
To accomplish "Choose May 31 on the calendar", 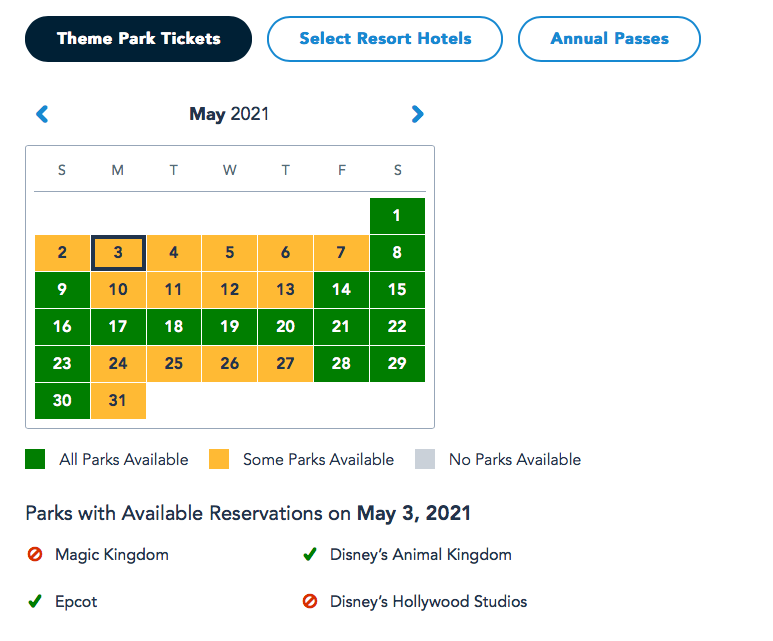I will pyautogui.click(x=118, y=401).
